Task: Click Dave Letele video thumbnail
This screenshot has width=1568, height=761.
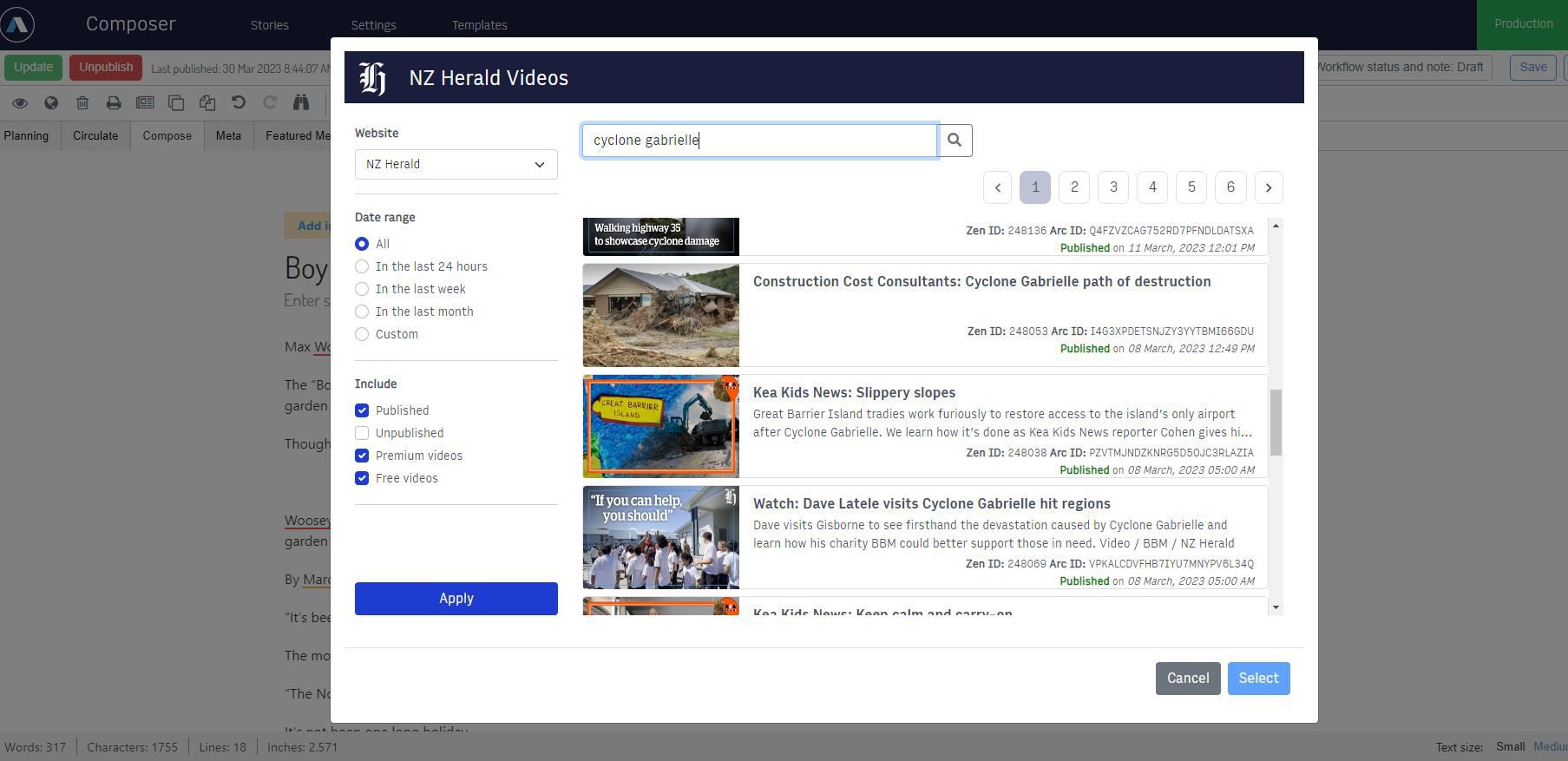Action: tap(661, 538)
